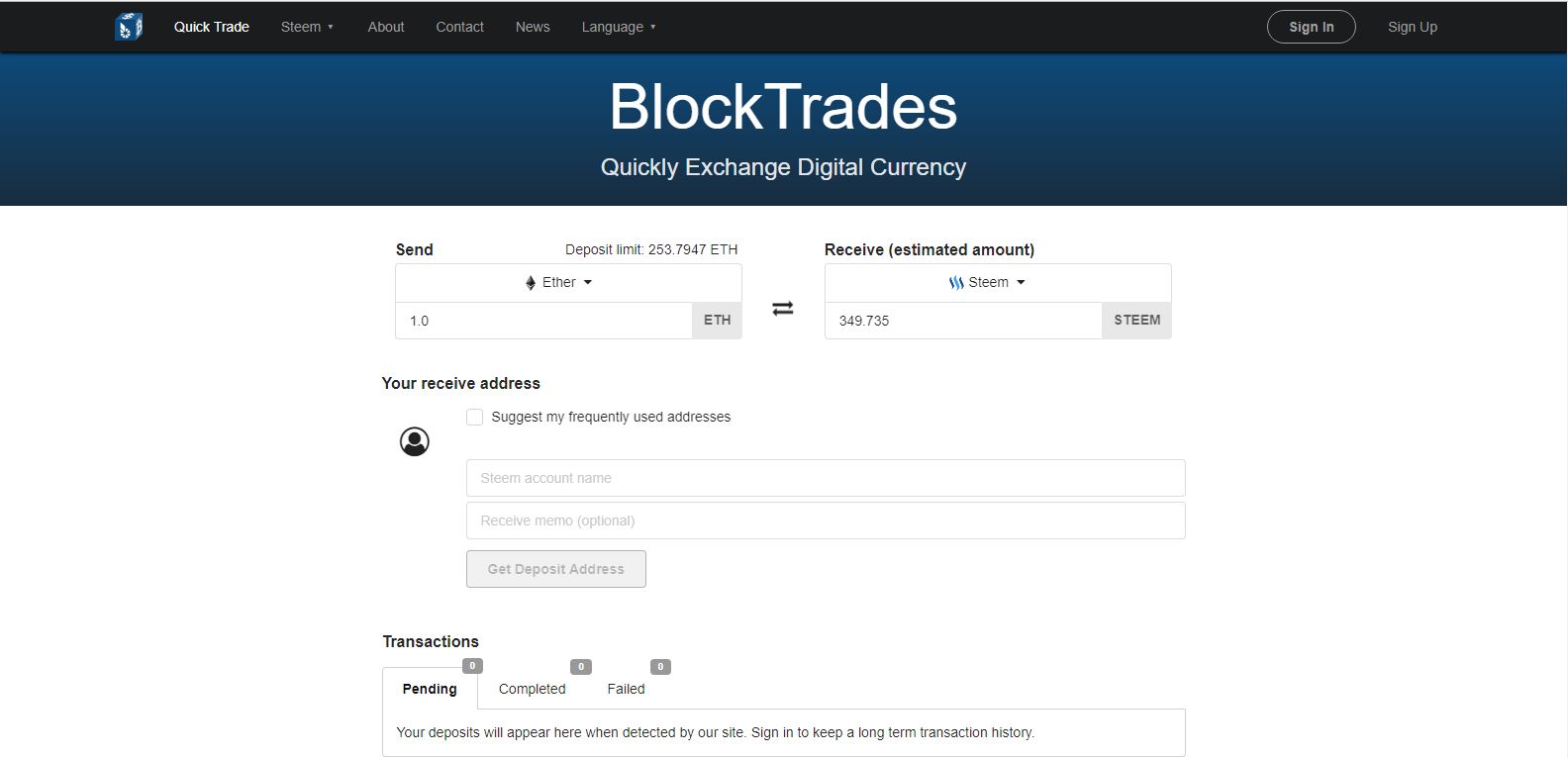Enable suggest my frequently used addresses
The width and height of the screenshot is (1568, 758).
pos(475,418)
